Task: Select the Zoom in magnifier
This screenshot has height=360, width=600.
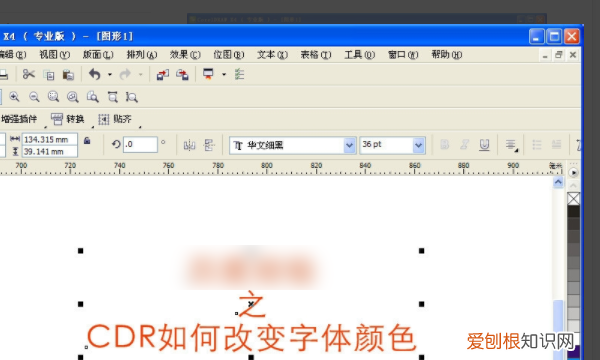Action: (15, 97)
